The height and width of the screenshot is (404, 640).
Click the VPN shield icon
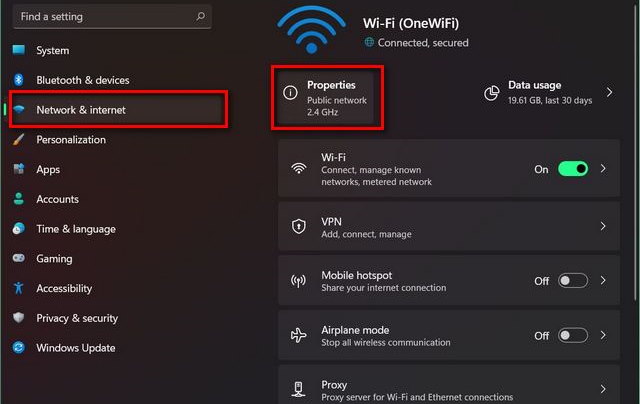(299, 226)
